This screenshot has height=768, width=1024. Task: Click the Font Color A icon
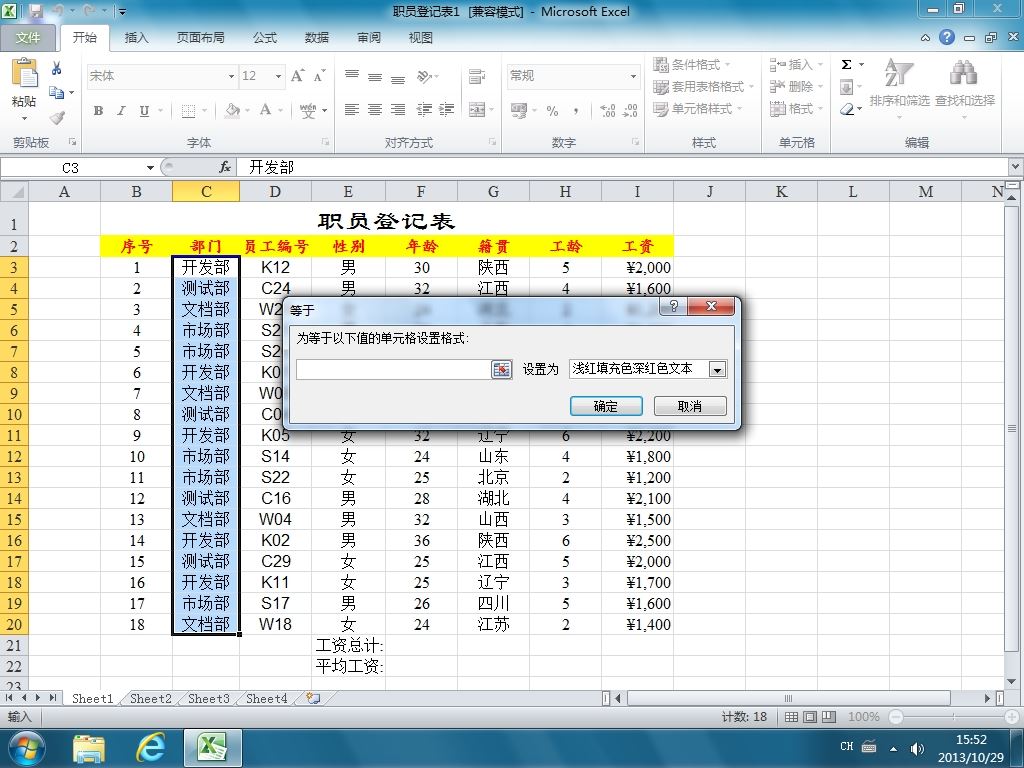tap(265, 110)
